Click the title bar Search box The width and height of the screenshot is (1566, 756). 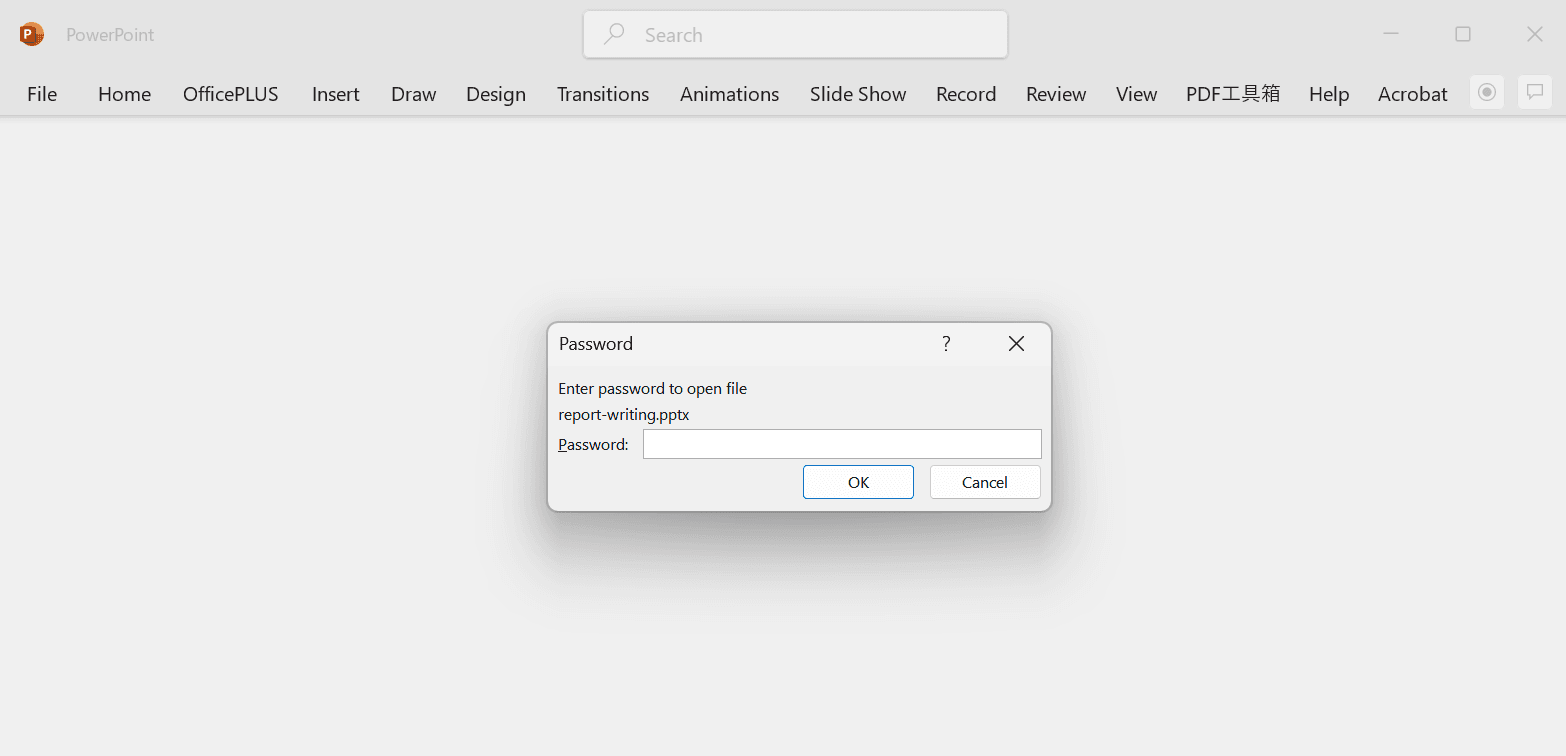[x=795, y=35]
